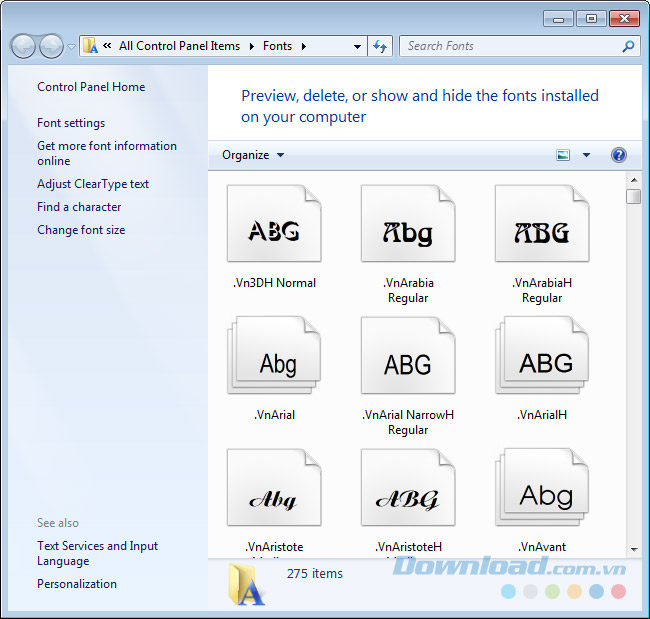The image size is (650, 619).
Task: Click the ".VnArial" font name label
Action: click(274, 415)
